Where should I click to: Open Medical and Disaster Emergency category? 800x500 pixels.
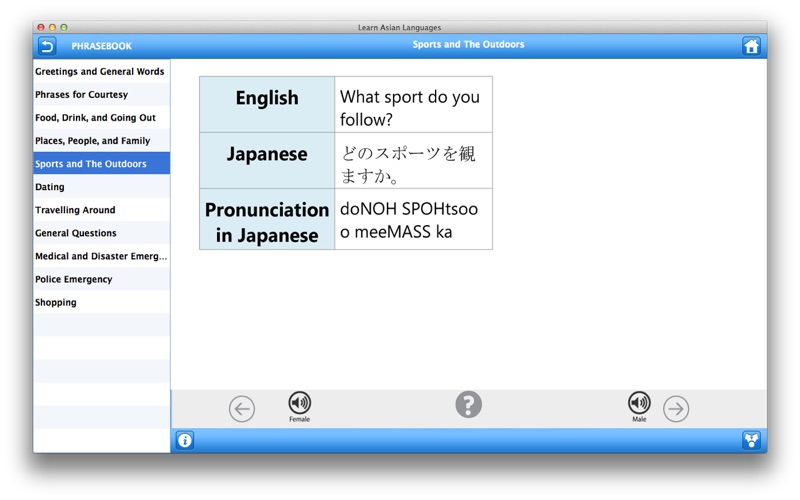point(102,256)
